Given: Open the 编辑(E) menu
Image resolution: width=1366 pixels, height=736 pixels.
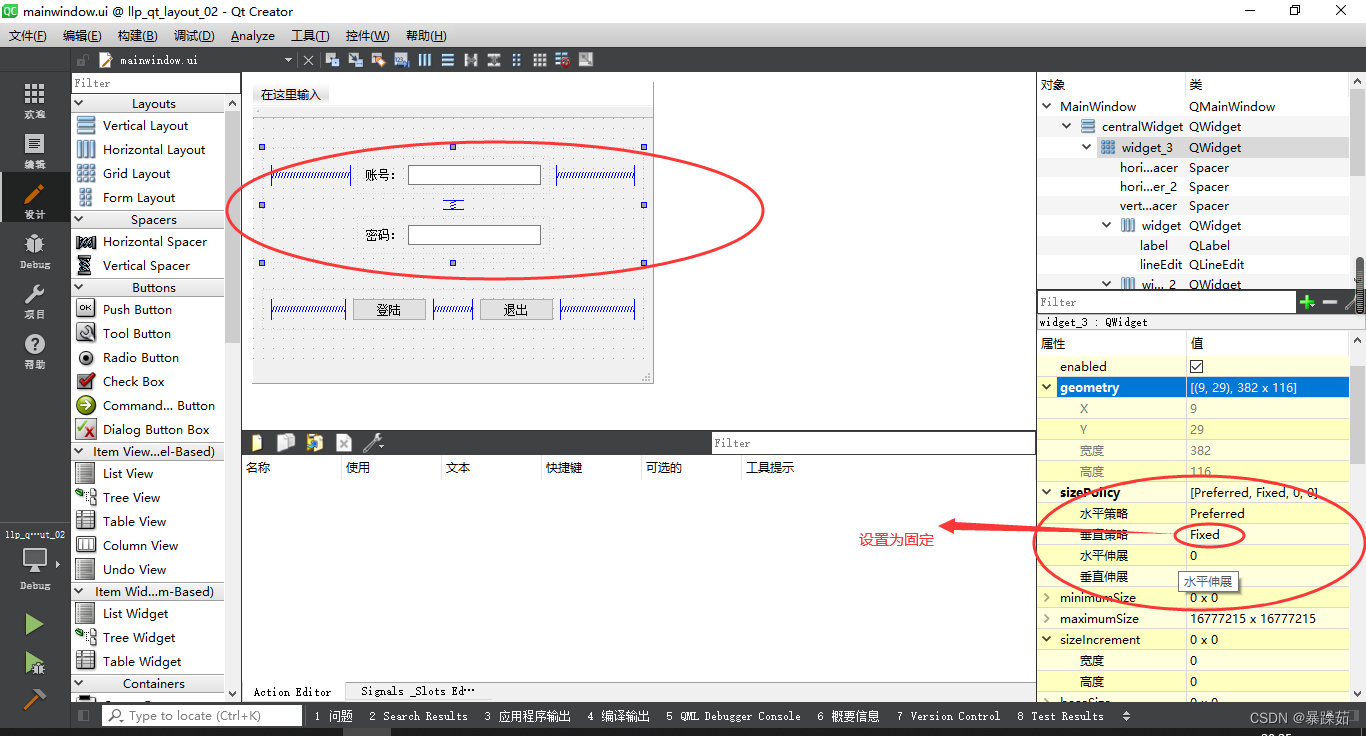Looking at the screenshot, I should [82, 36].
